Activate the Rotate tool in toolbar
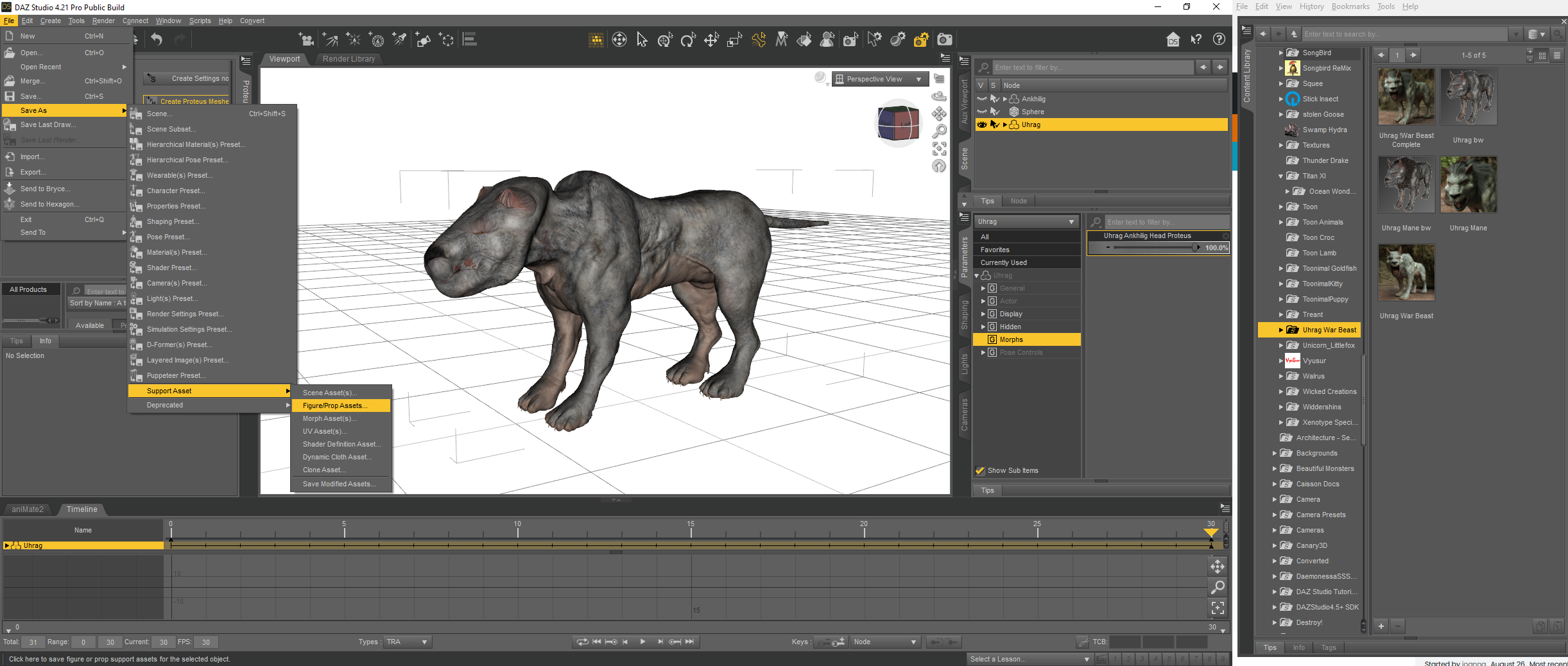The width and height of the screenshot is (1568, 666). click(x=688, y=40)
